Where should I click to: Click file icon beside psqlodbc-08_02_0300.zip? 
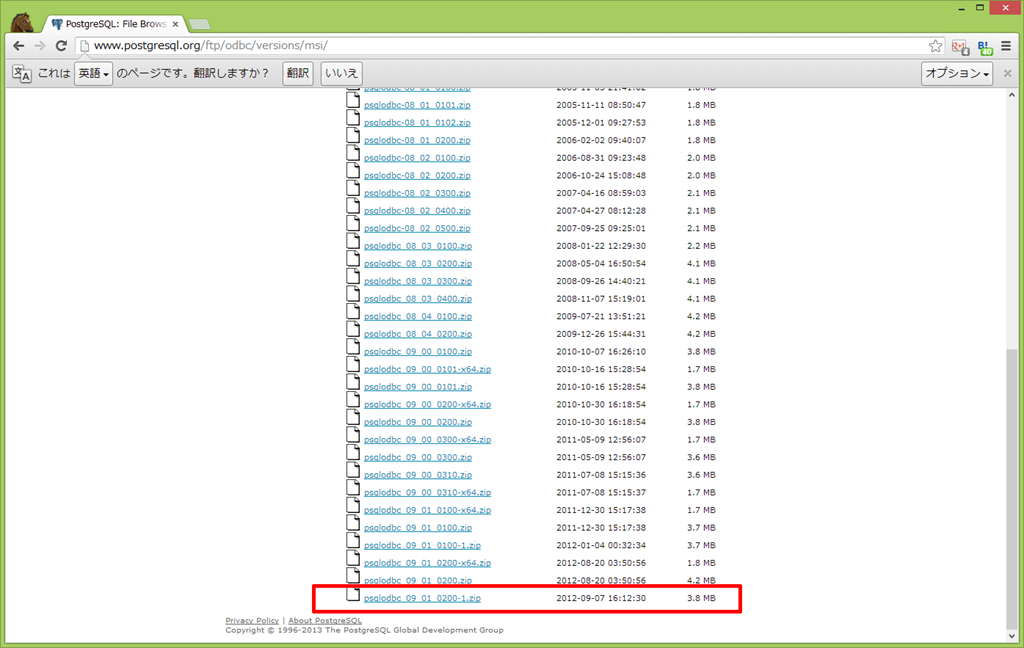pos(353,187)
